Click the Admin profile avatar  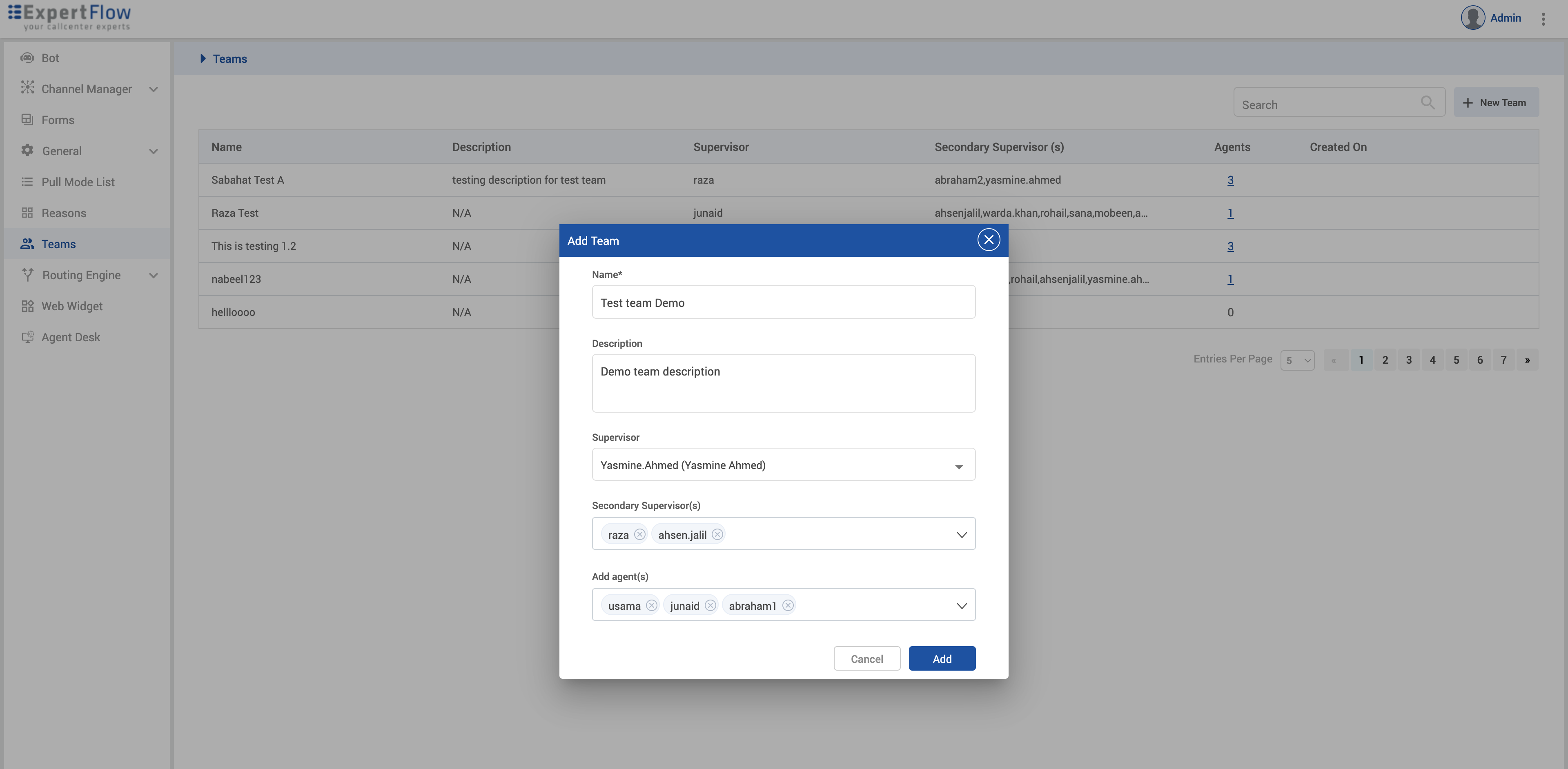point(1472,18)
